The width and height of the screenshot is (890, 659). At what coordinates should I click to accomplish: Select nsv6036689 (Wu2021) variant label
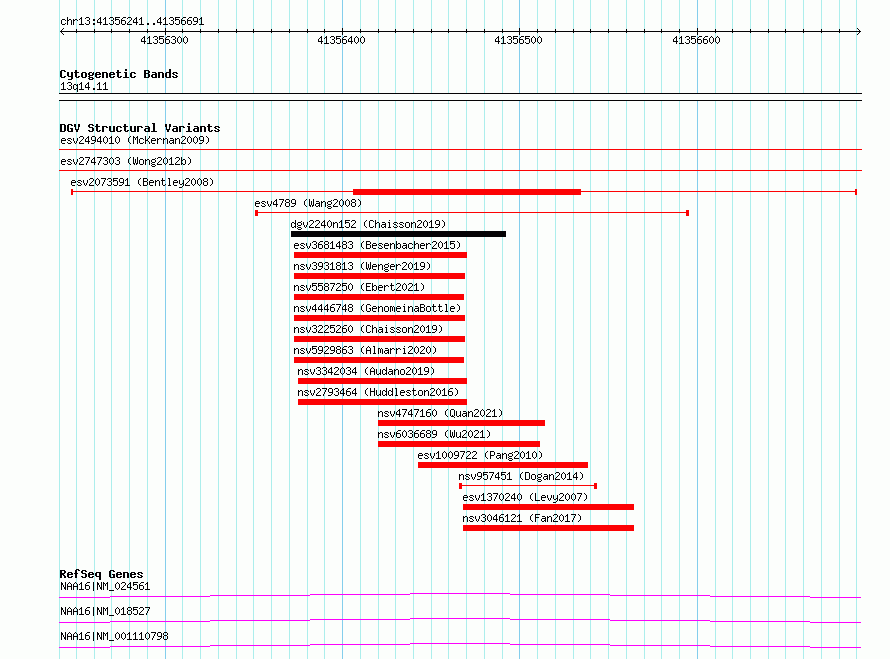[x=434, y=434]
